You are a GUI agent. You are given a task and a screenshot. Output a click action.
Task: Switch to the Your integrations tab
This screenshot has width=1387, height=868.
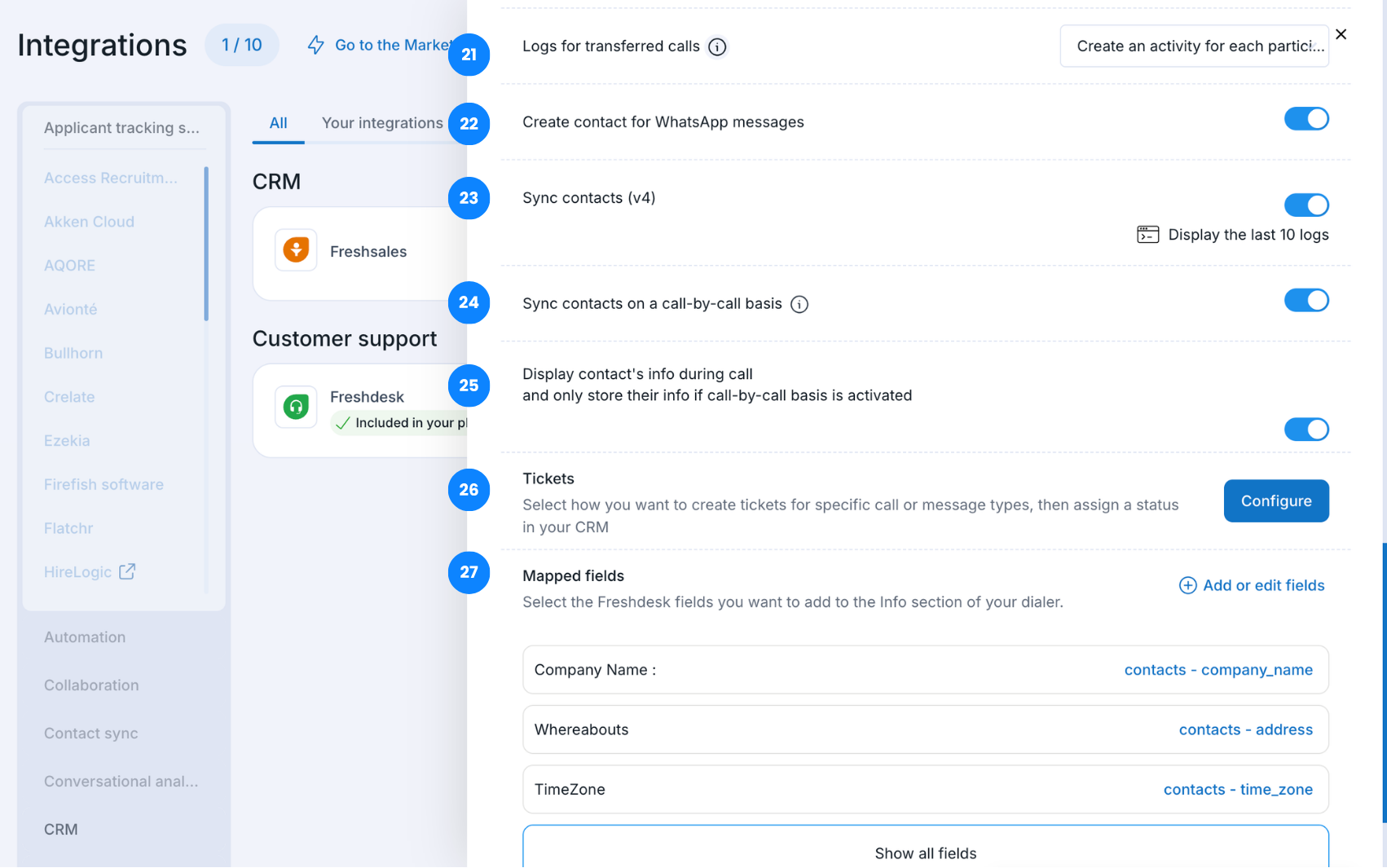pyautogui.click(x=382, y=123)
